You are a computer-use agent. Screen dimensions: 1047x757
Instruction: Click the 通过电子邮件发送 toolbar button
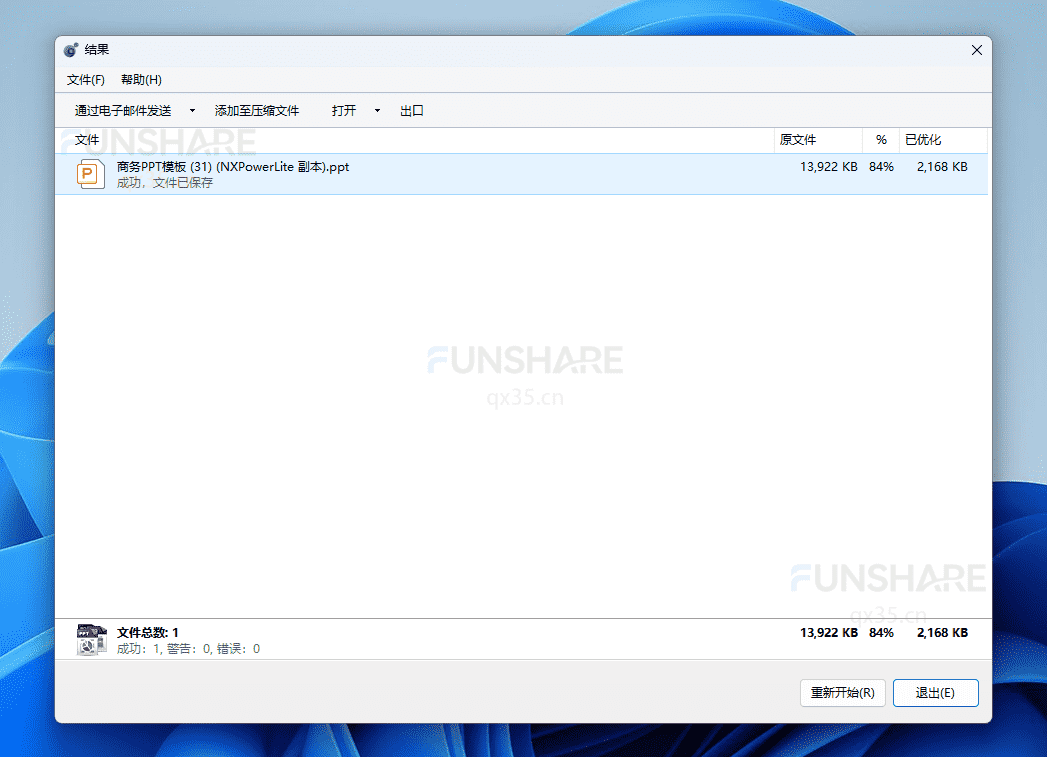pyautogui.click(x=121, y=110)
